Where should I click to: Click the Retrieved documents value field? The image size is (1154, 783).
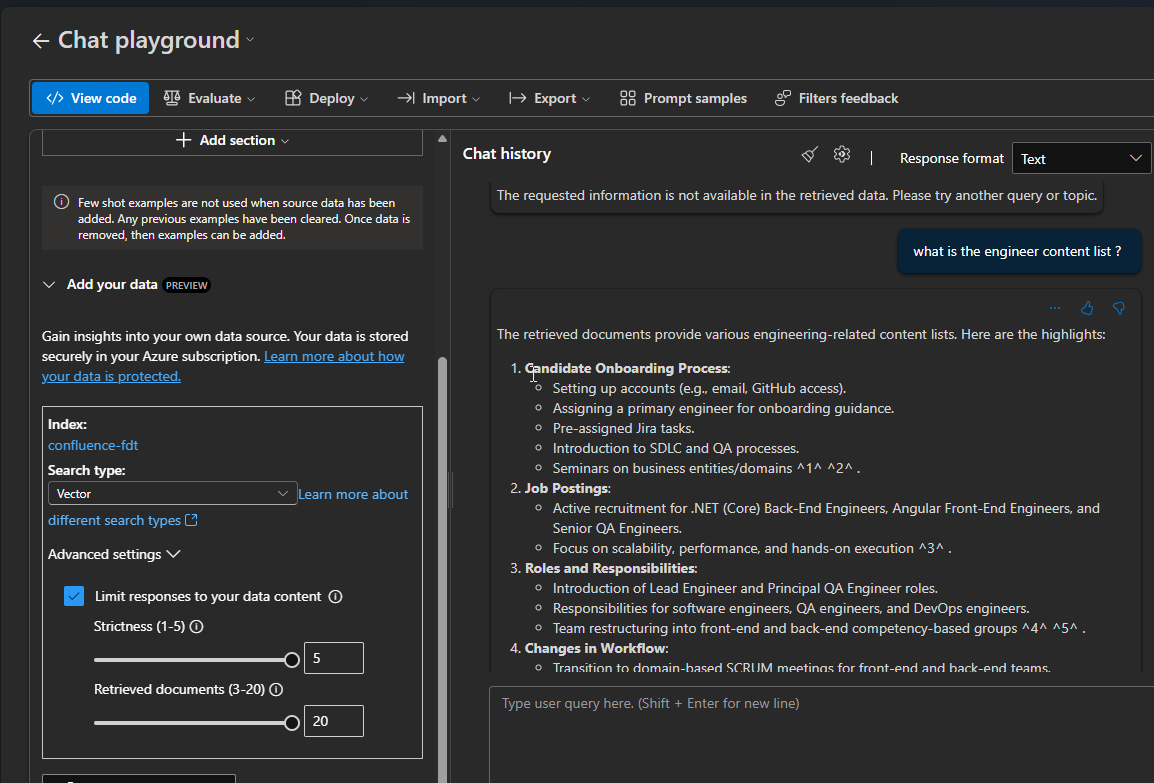(x=333, y=721)
